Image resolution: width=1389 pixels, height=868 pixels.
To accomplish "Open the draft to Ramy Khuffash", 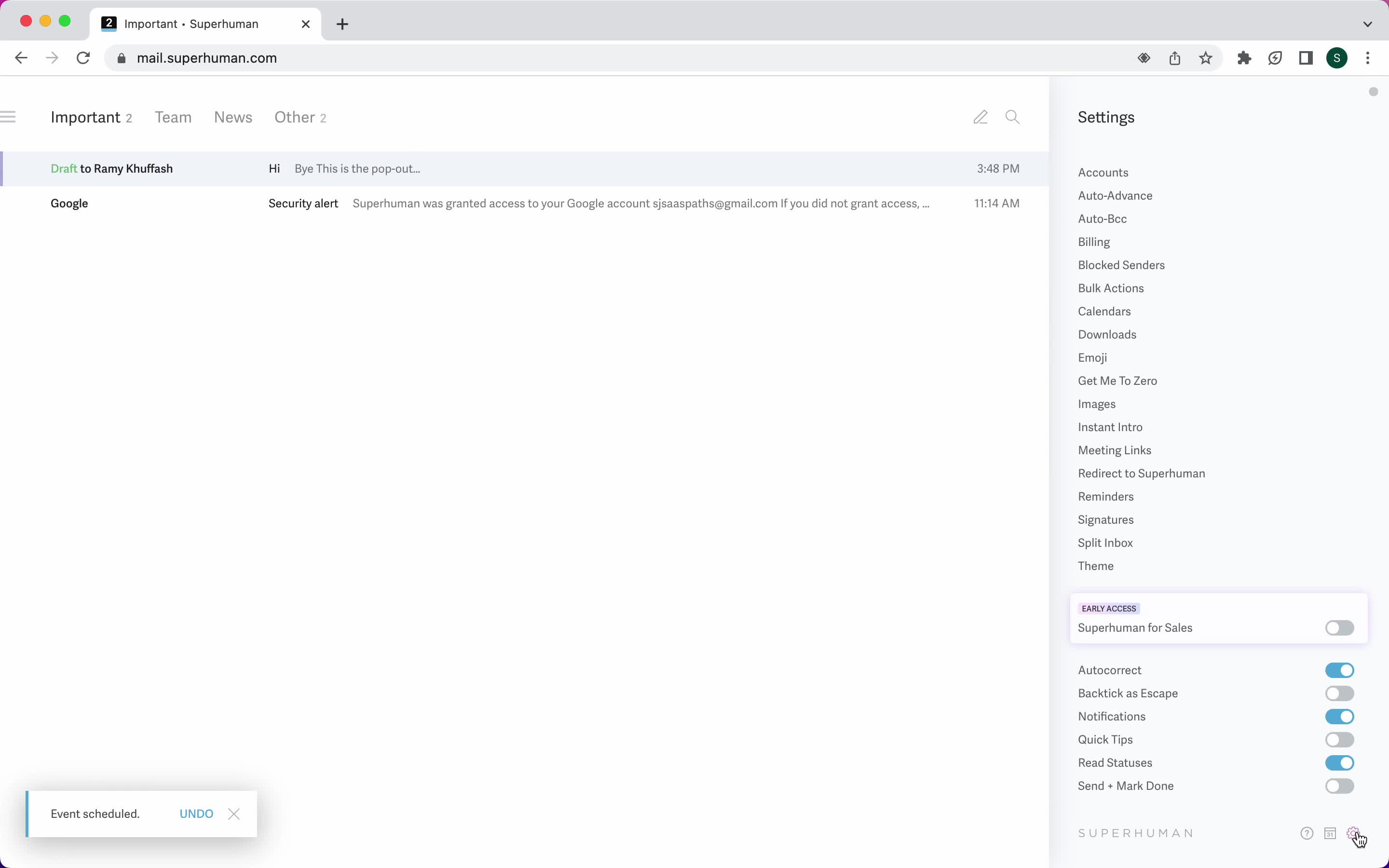I will 525,169.
